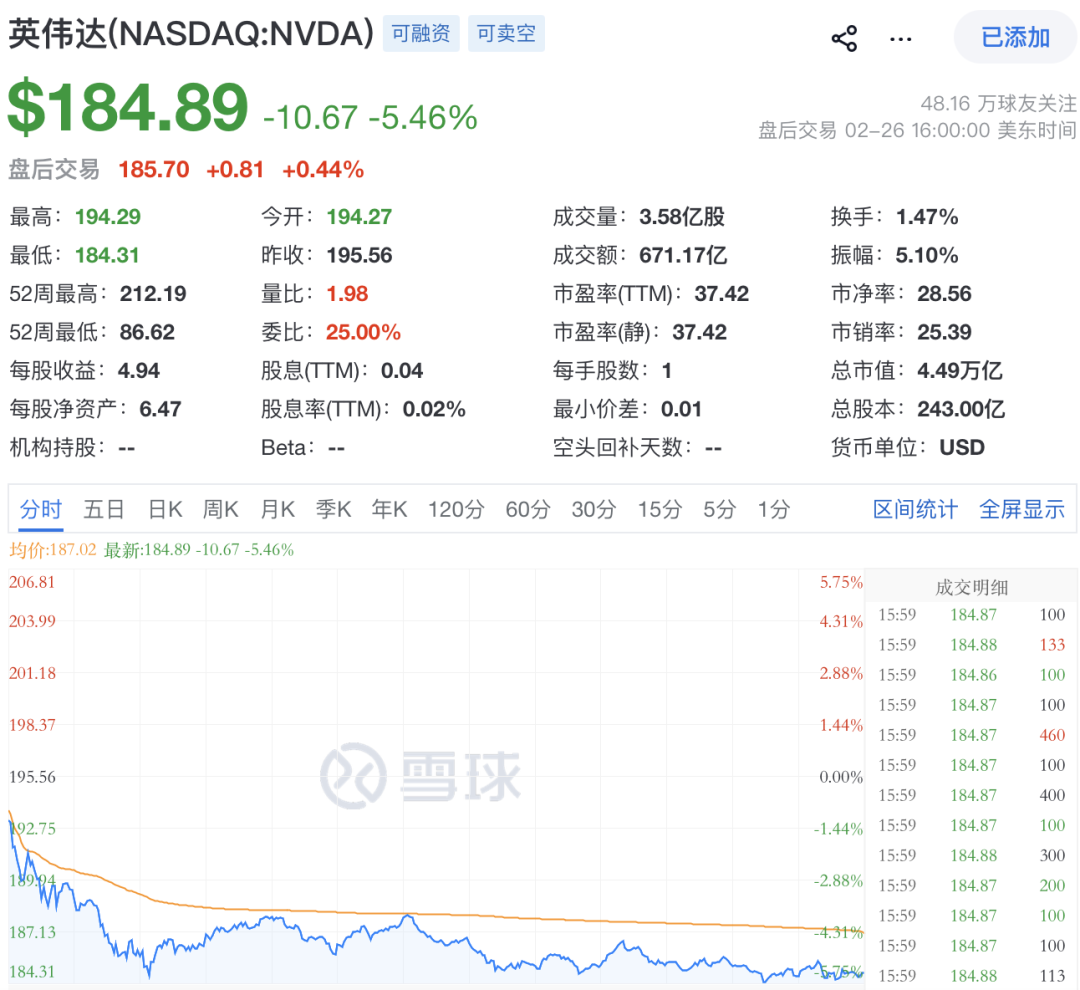Screen dimensions: 1080x990
Task: Click the 最高 value 194.29
Action: pyautogui.click(x=107, y=217)
